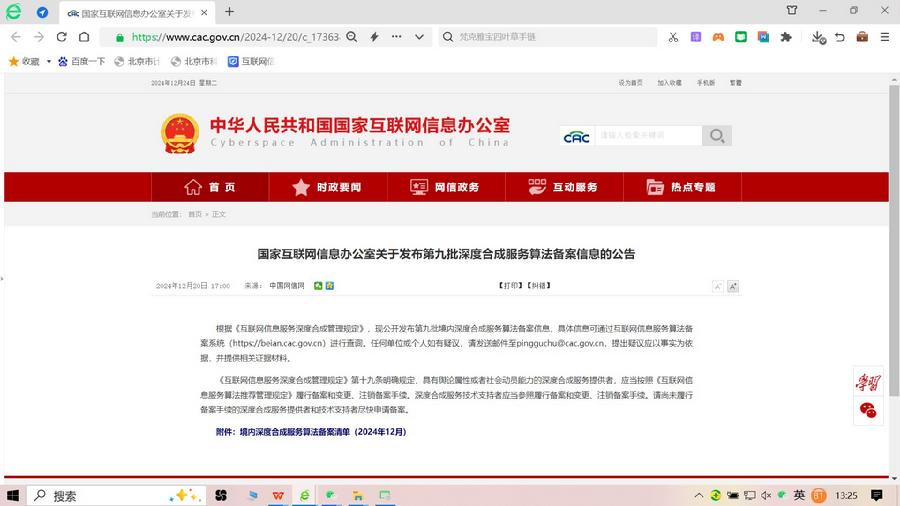Open a new browser tab
This screenshot has width=900, height=506.
pos(229,11)
